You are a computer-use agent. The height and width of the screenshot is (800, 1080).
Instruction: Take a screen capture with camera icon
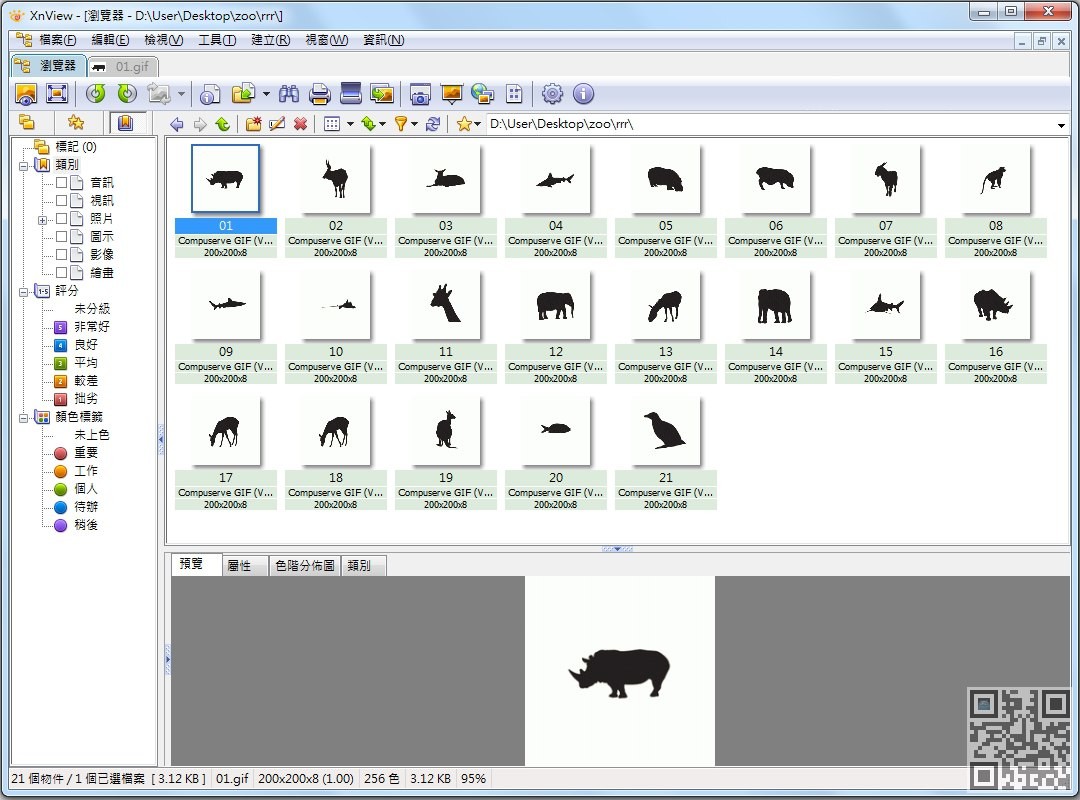419,94
